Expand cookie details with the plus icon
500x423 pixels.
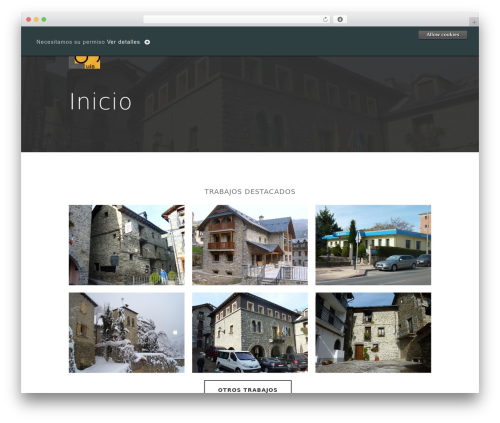(x=147, y=42)
